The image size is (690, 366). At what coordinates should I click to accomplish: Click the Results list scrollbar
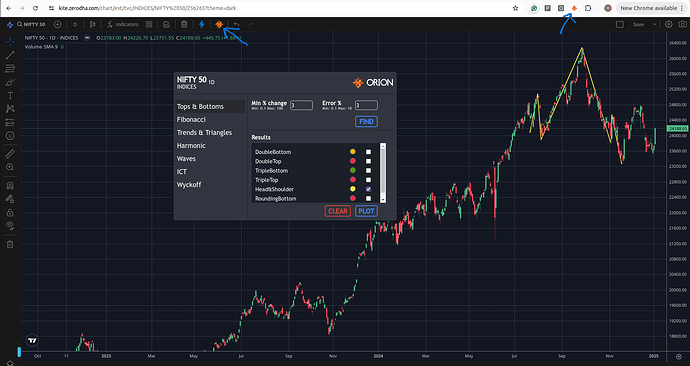coord(383,172)
